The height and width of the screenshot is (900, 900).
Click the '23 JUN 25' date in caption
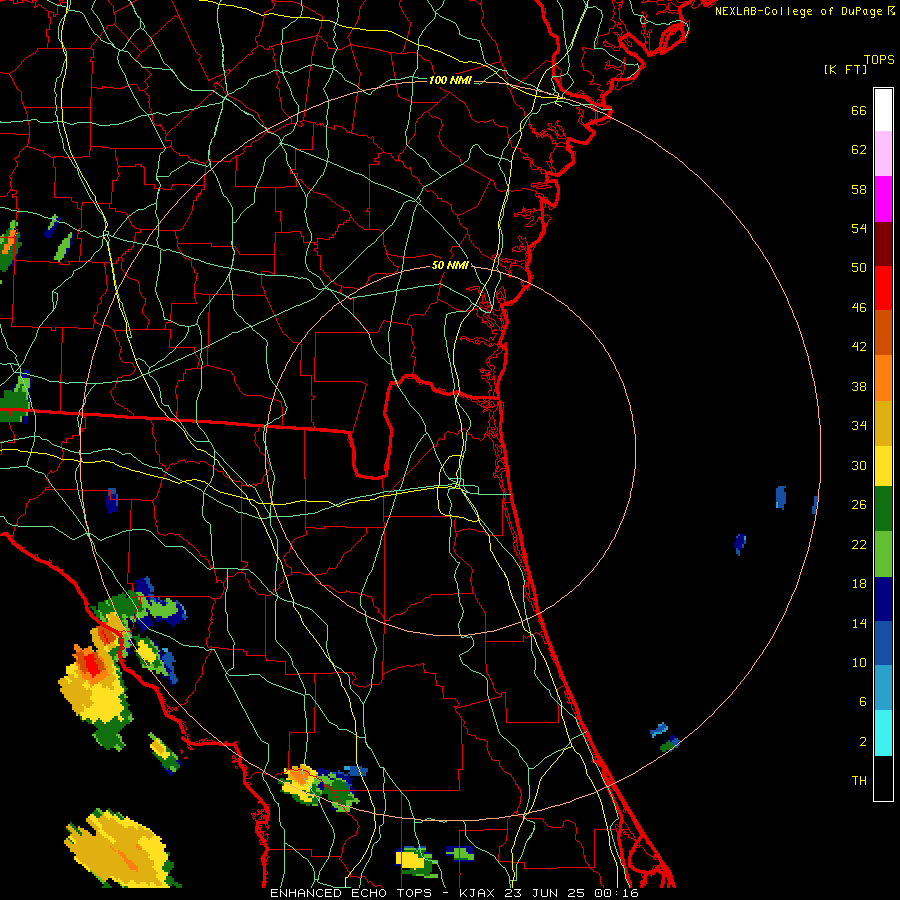click(x=546, y=893)
